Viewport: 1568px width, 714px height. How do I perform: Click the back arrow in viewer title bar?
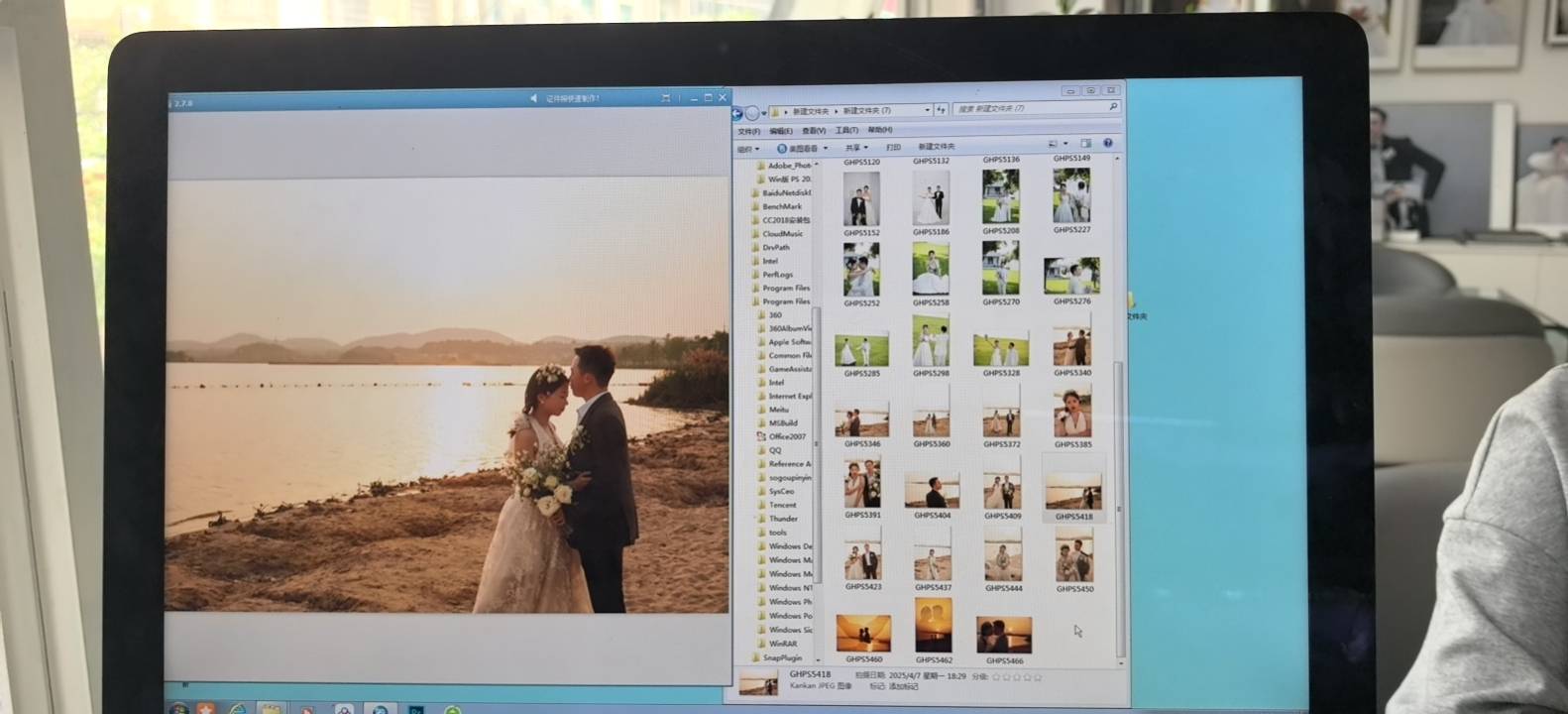pos(533,98)
